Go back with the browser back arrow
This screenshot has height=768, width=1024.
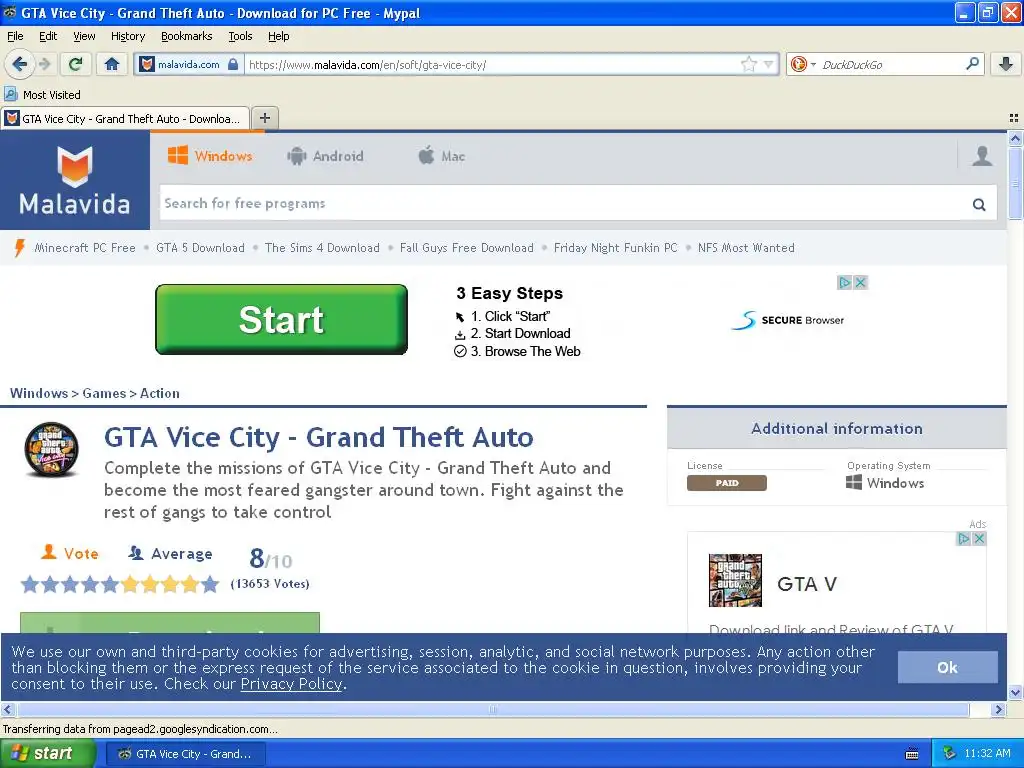click(19, 64)
